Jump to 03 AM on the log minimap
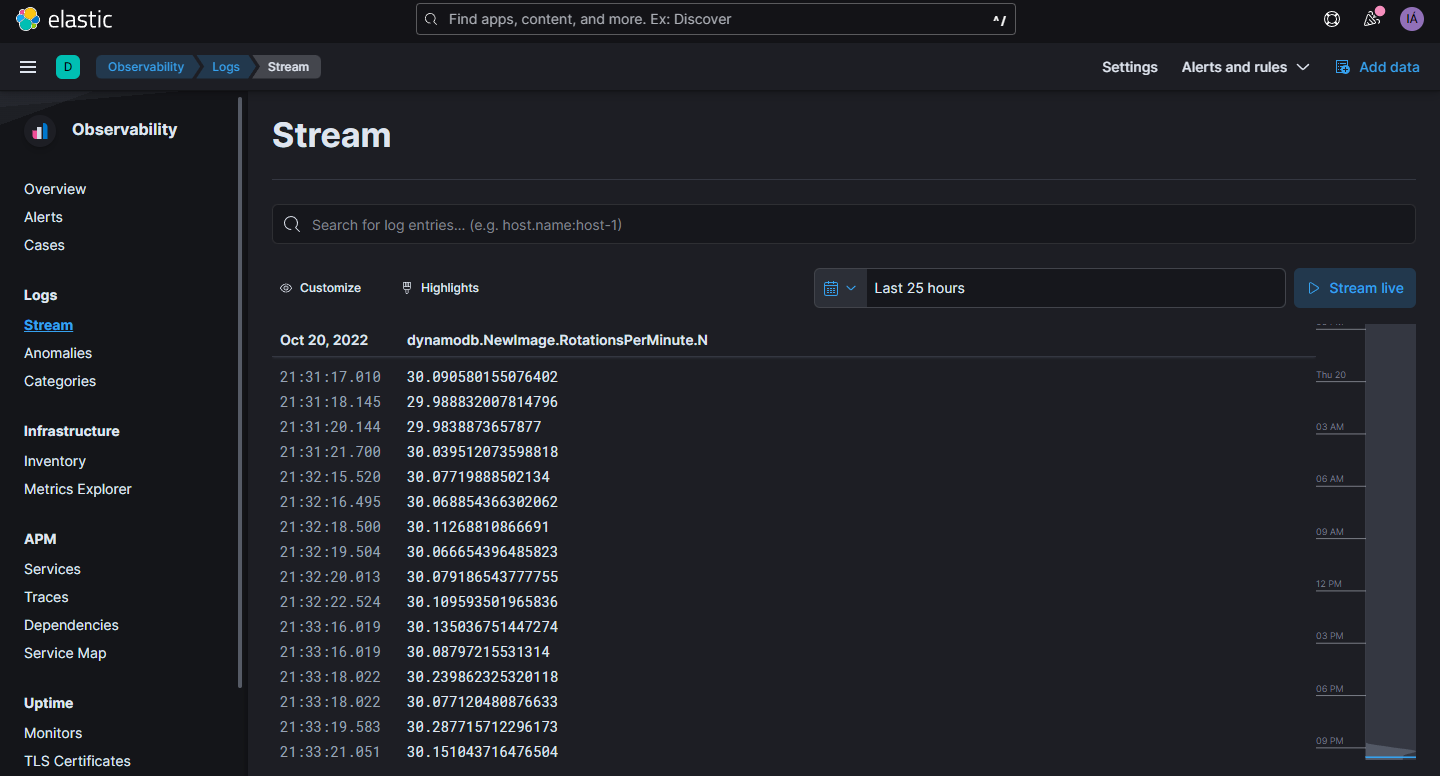 click(1329, 427)
